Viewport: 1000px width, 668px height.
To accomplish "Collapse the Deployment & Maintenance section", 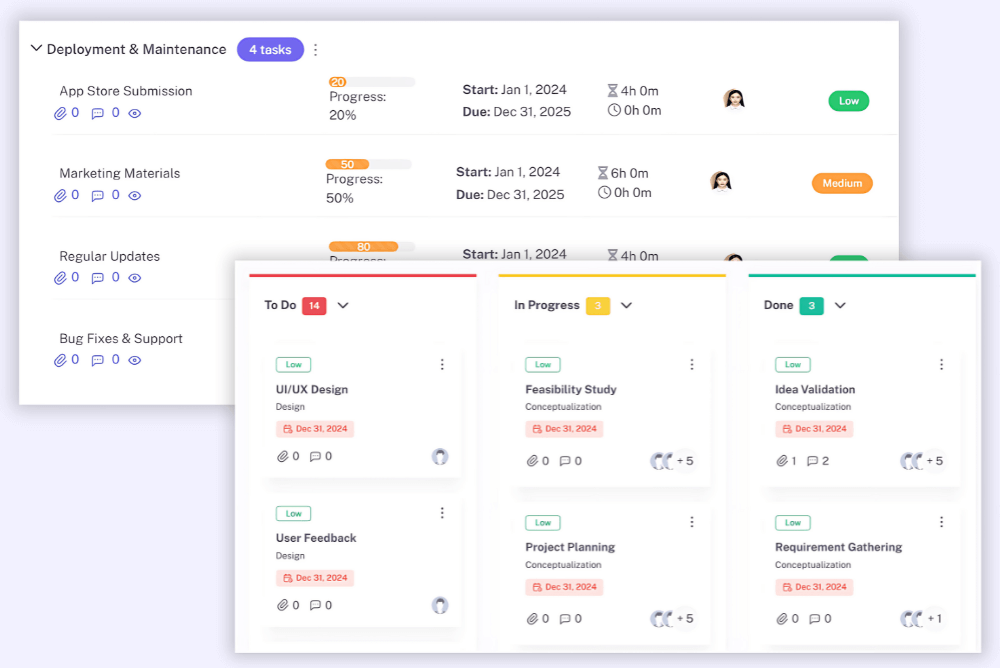I will (36, 49).
